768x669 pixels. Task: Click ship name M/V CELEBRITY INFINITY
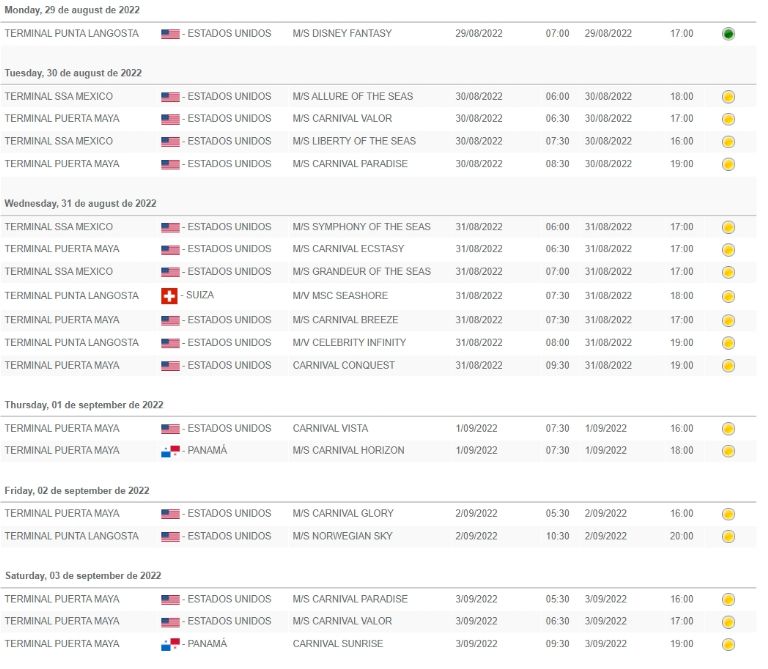349,342
